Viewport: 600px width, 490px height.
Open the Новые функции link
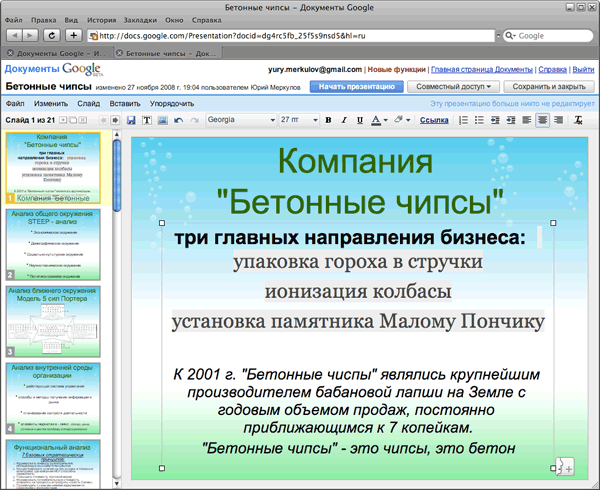396,70
